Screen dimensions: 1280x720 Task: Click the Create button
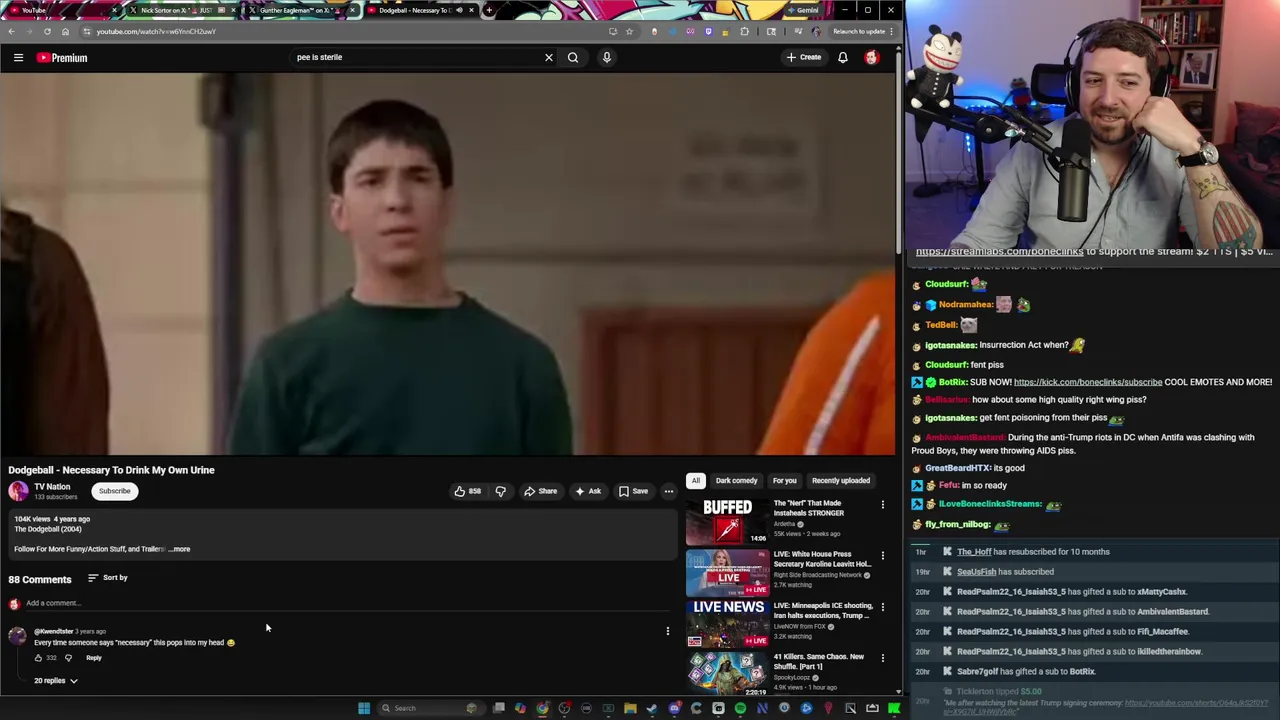tap(803, 57)
